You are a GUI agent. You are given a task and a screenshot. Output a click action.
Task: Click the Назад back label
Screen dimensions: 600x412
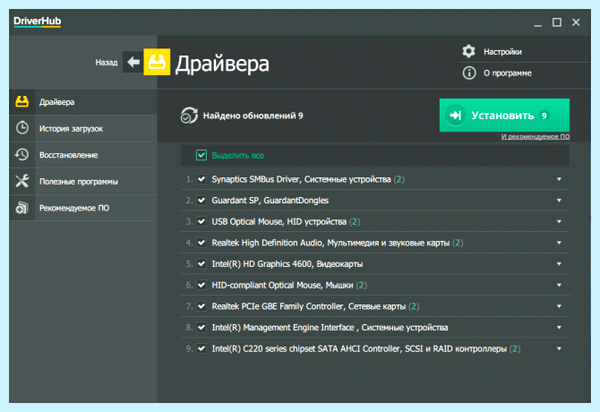click(106, 62)
